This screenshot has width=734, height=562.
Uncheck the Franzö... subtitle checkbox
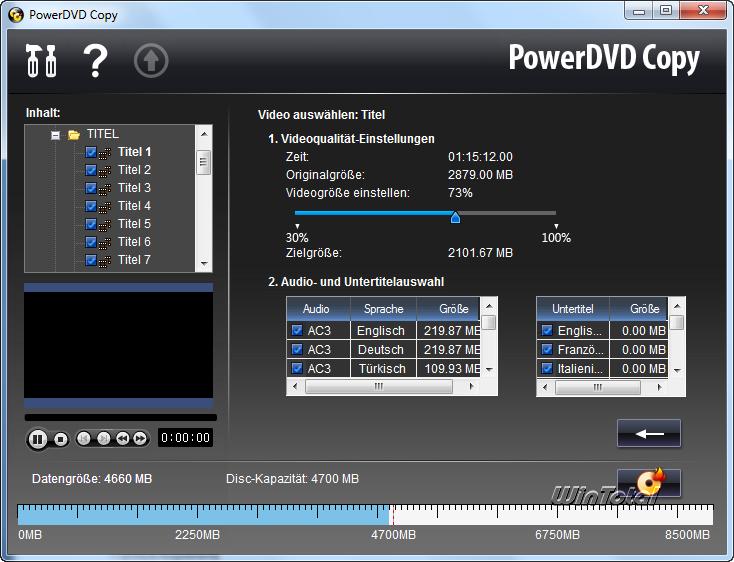(547, 349)
